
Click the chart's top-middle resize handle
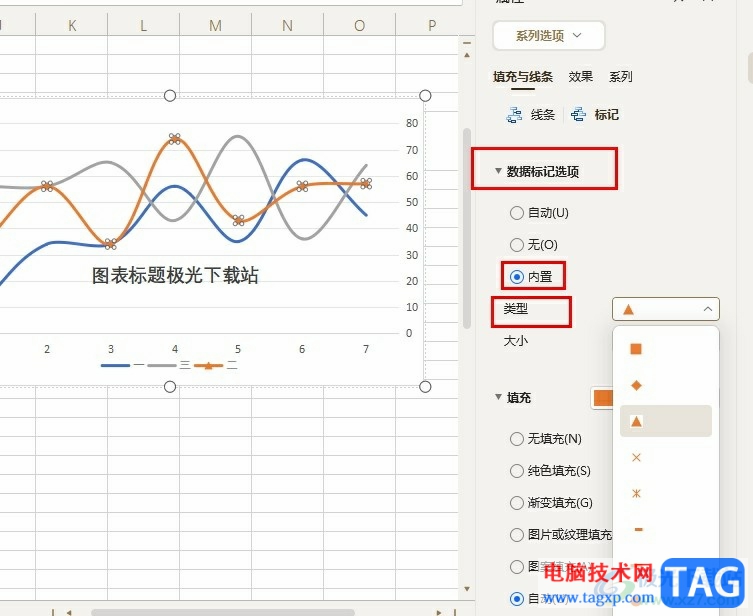pyautogui.click(x=170, y=96)
